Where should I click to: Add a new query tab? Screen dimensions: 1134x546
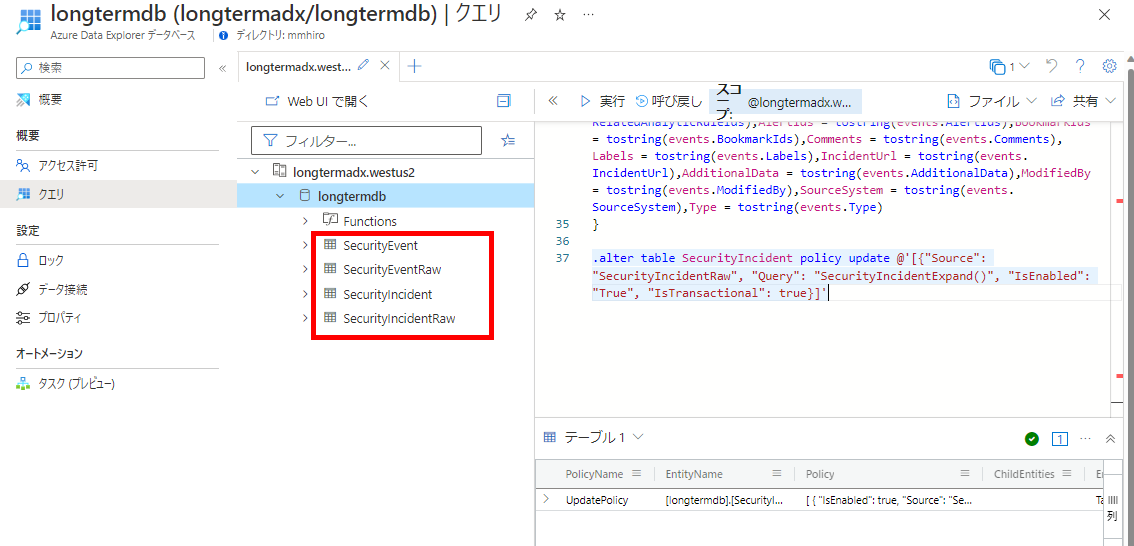coord(414,66)
